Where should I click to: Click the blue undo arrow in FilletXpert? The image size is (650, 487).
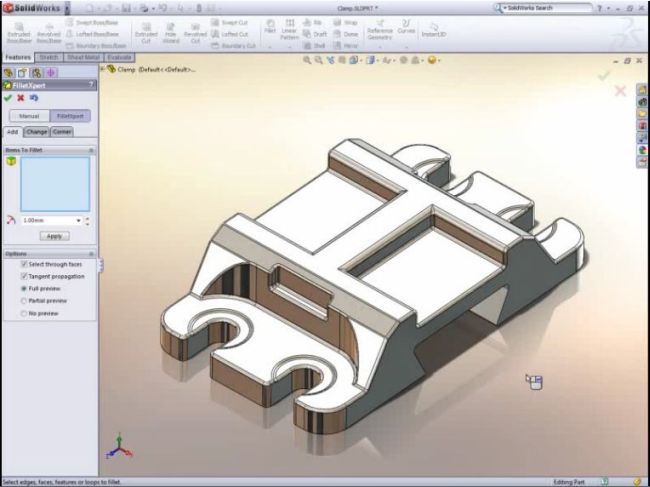[34, 98]
